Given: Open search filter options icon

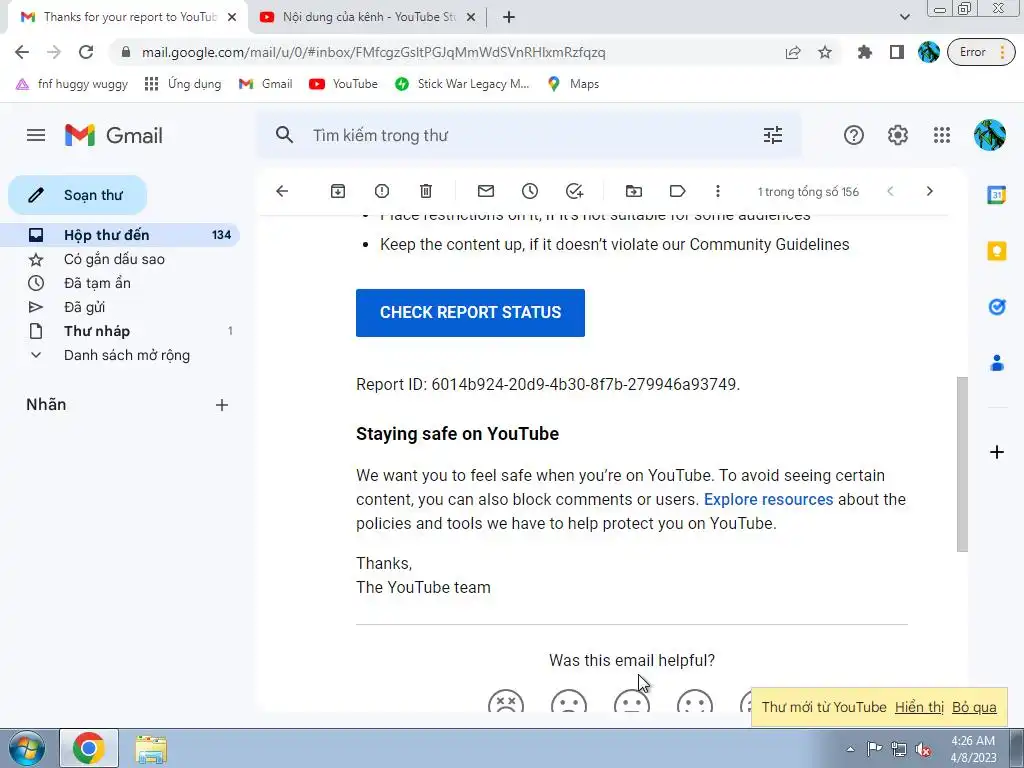Looking at the screenshot, I should tap(773, 135).
